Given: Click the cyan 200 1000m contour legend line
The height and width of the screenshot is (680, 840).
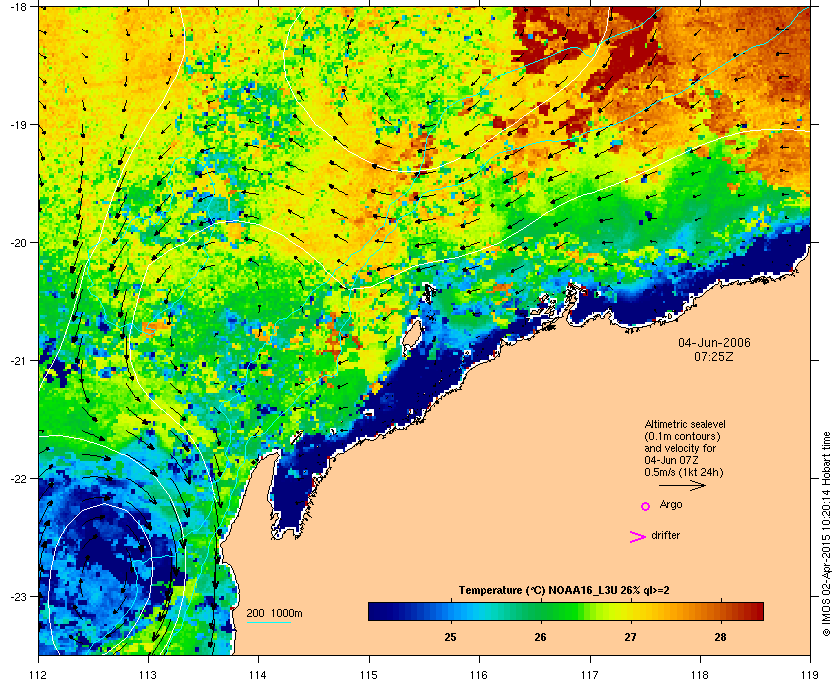Looking at the screenshot, I should [x=269, y=623].
